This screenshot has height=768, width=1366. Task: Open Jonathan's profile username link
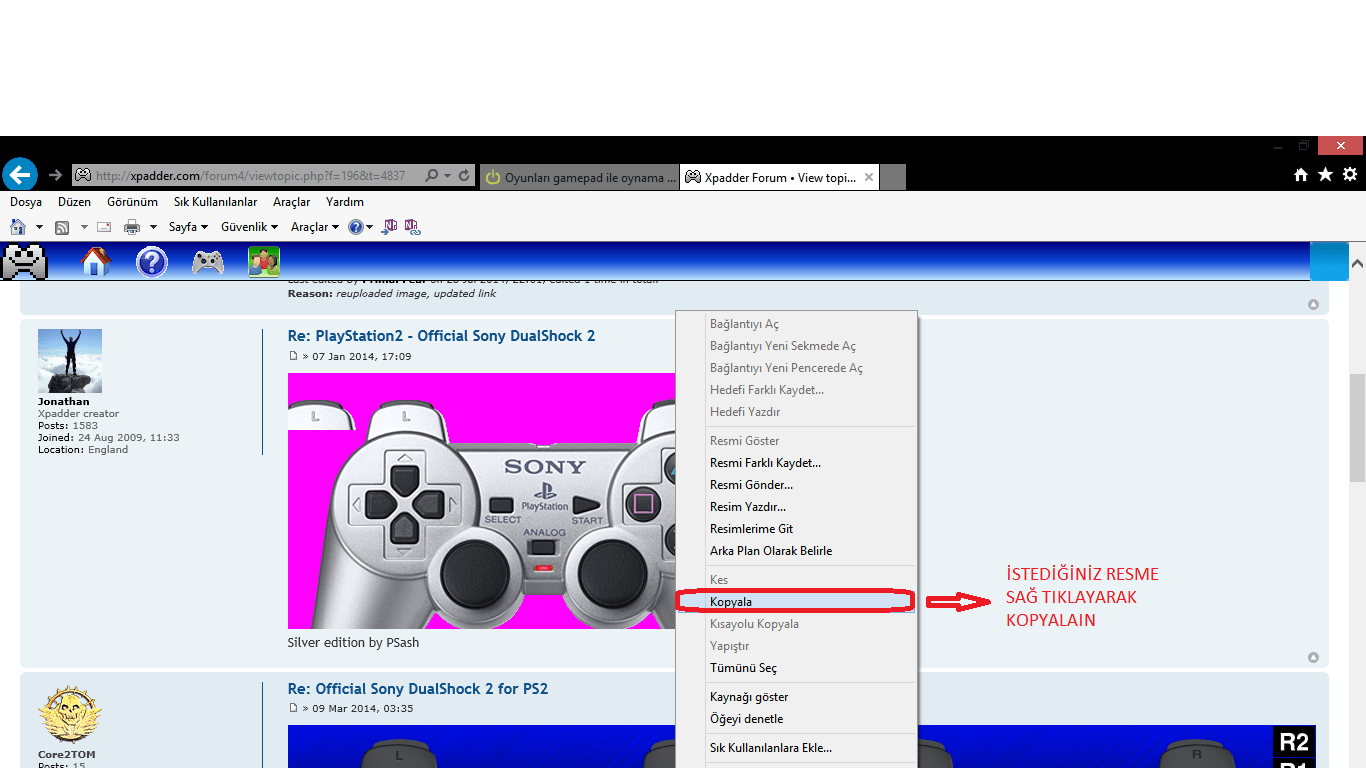click(x=64, y=402)
